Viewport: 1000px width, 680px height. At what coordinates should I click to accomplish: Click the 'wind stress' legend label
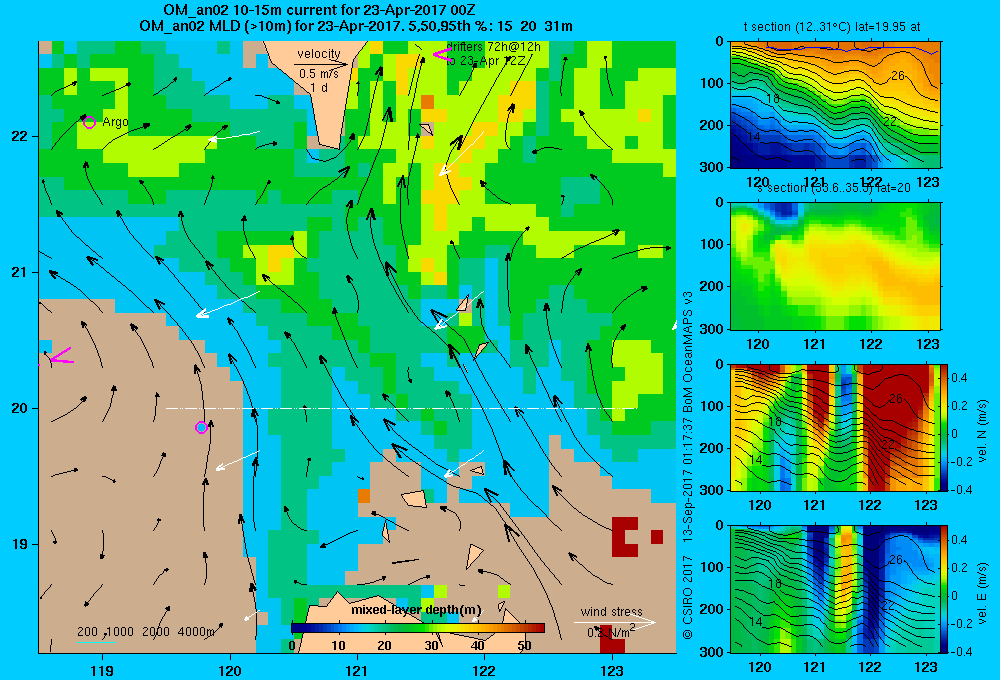pyautogui.click(x=612, y=611)
